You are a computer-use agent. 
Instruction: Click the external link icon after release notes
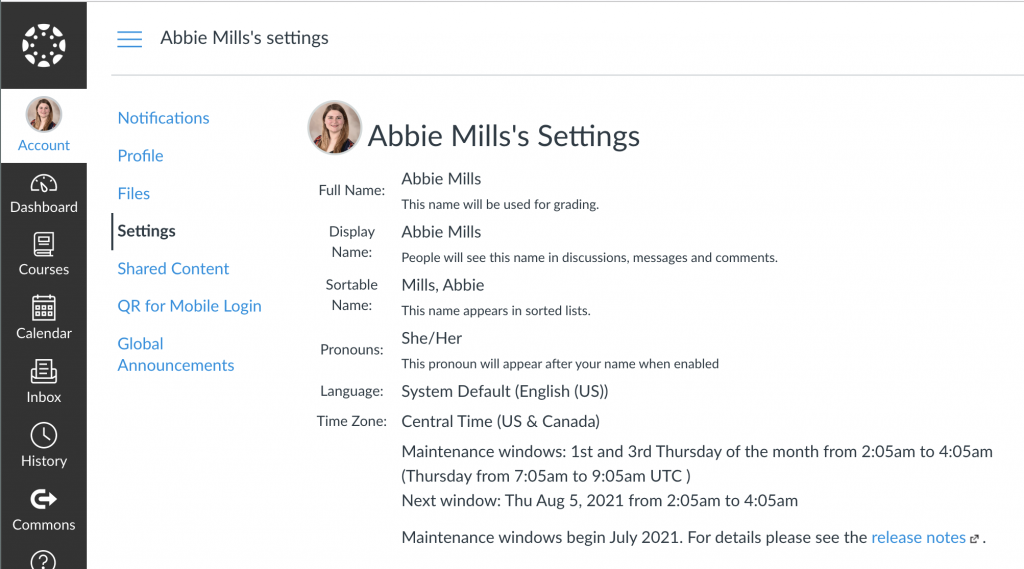[x=975, y=539]
